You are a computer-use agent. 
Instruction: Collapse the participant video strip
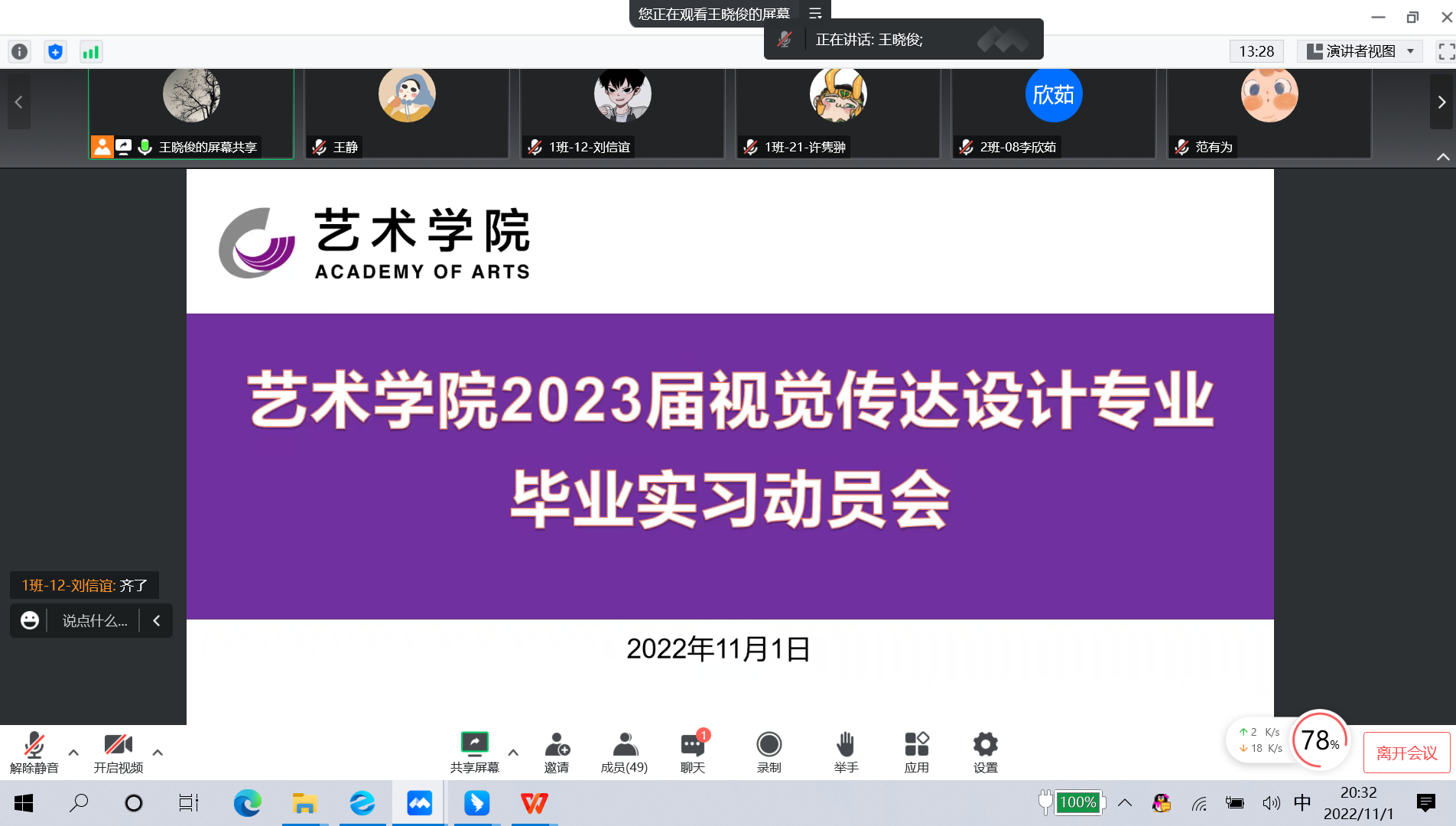[x=1442, y=157]
